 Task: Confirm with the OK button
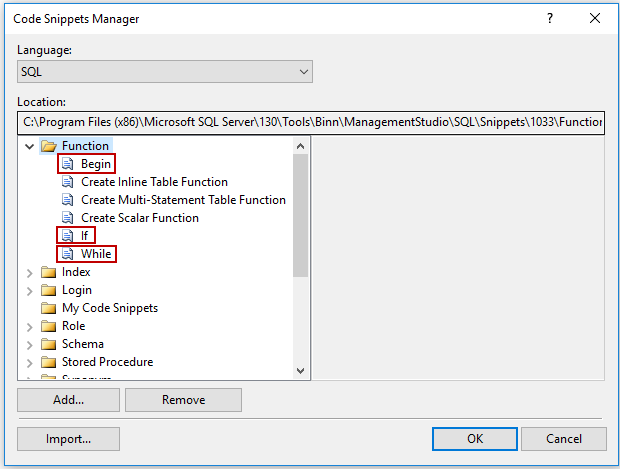(x=474, y=438)
